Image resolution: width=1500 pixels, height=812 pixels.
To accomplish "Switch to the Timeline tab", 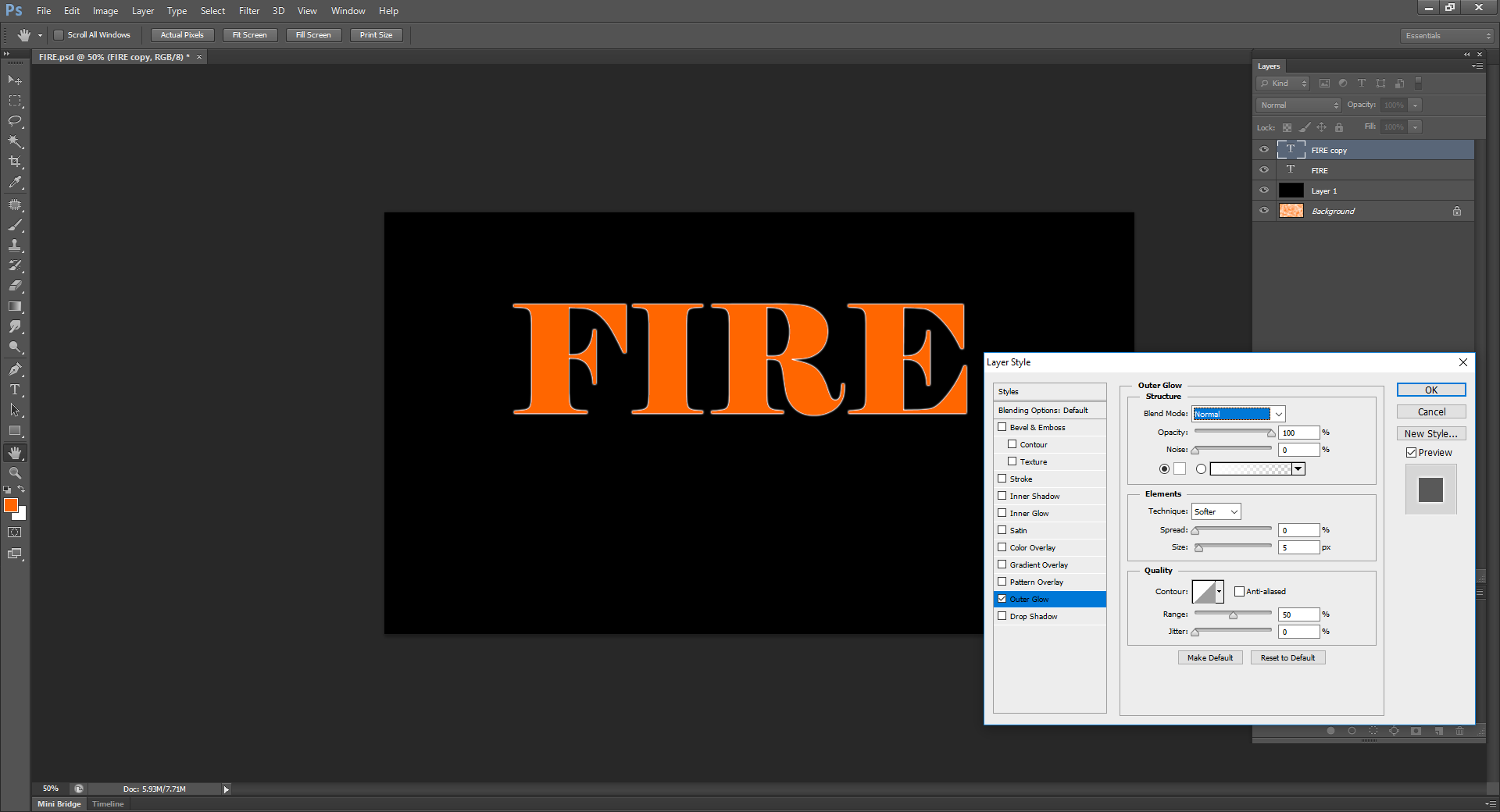I will tap(108, 804).
